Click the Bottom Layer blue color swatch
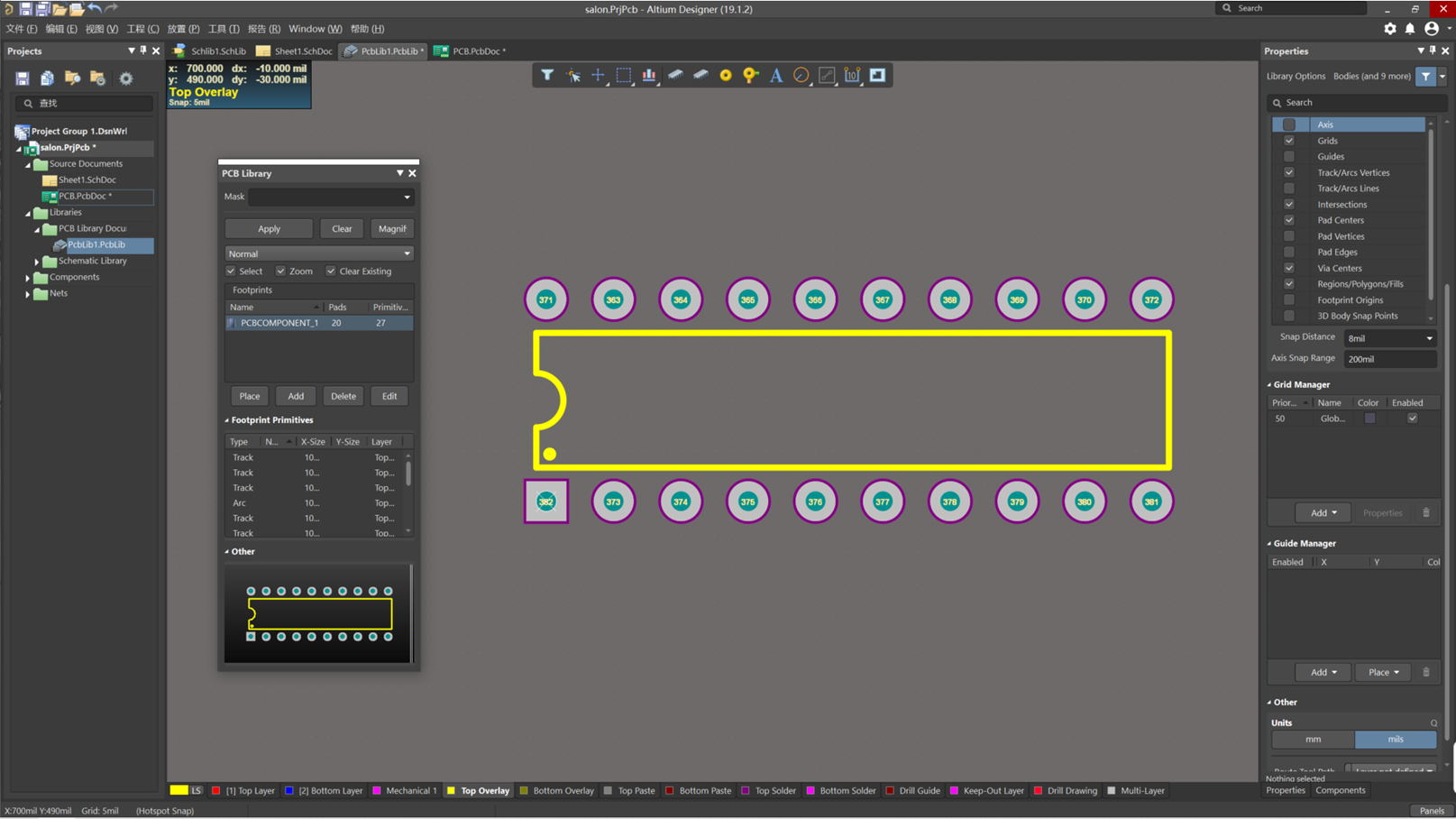The image size is (1456, 819). point(289,791)
